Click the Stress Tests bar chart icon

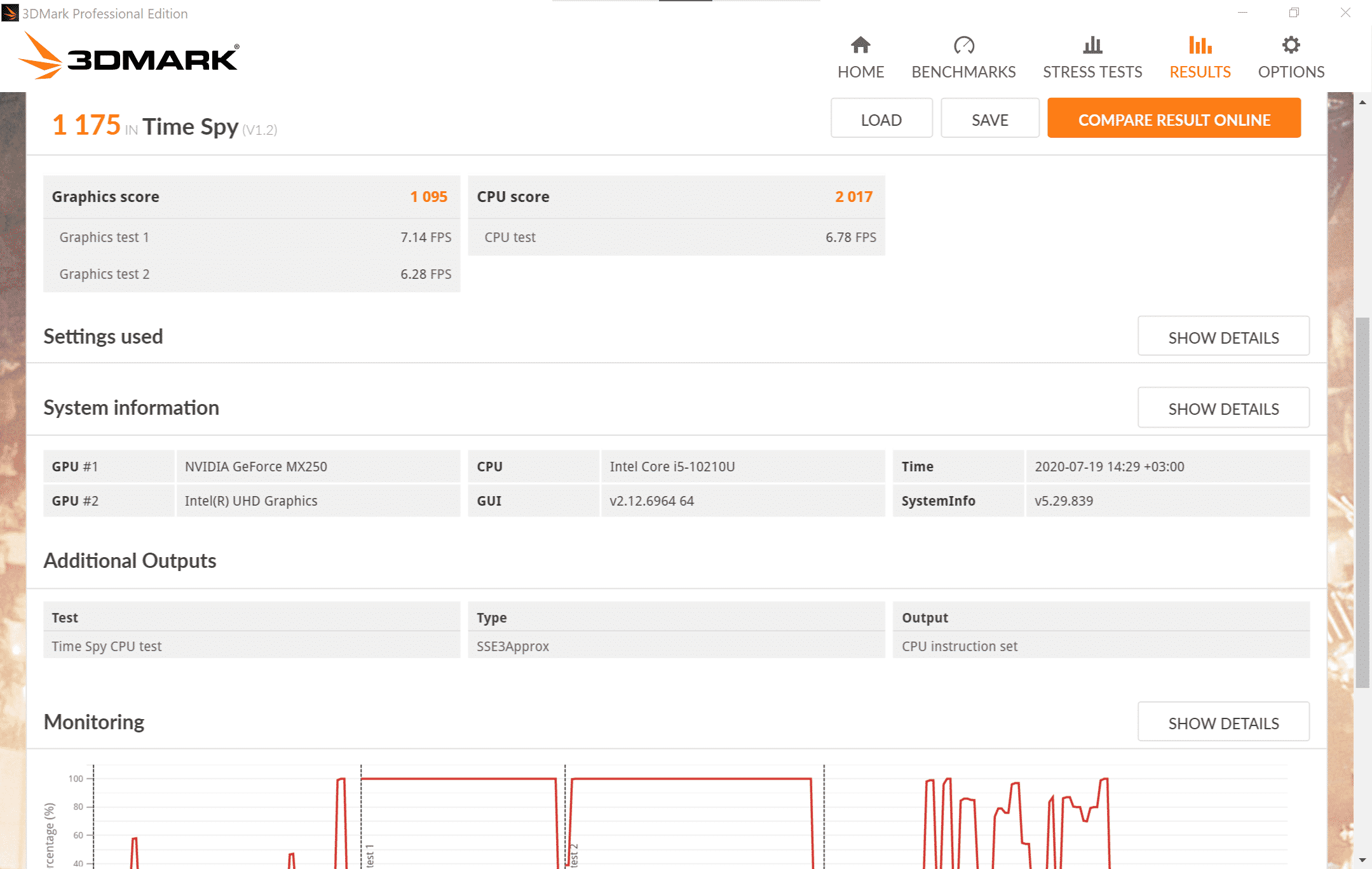coord(1092,45)
